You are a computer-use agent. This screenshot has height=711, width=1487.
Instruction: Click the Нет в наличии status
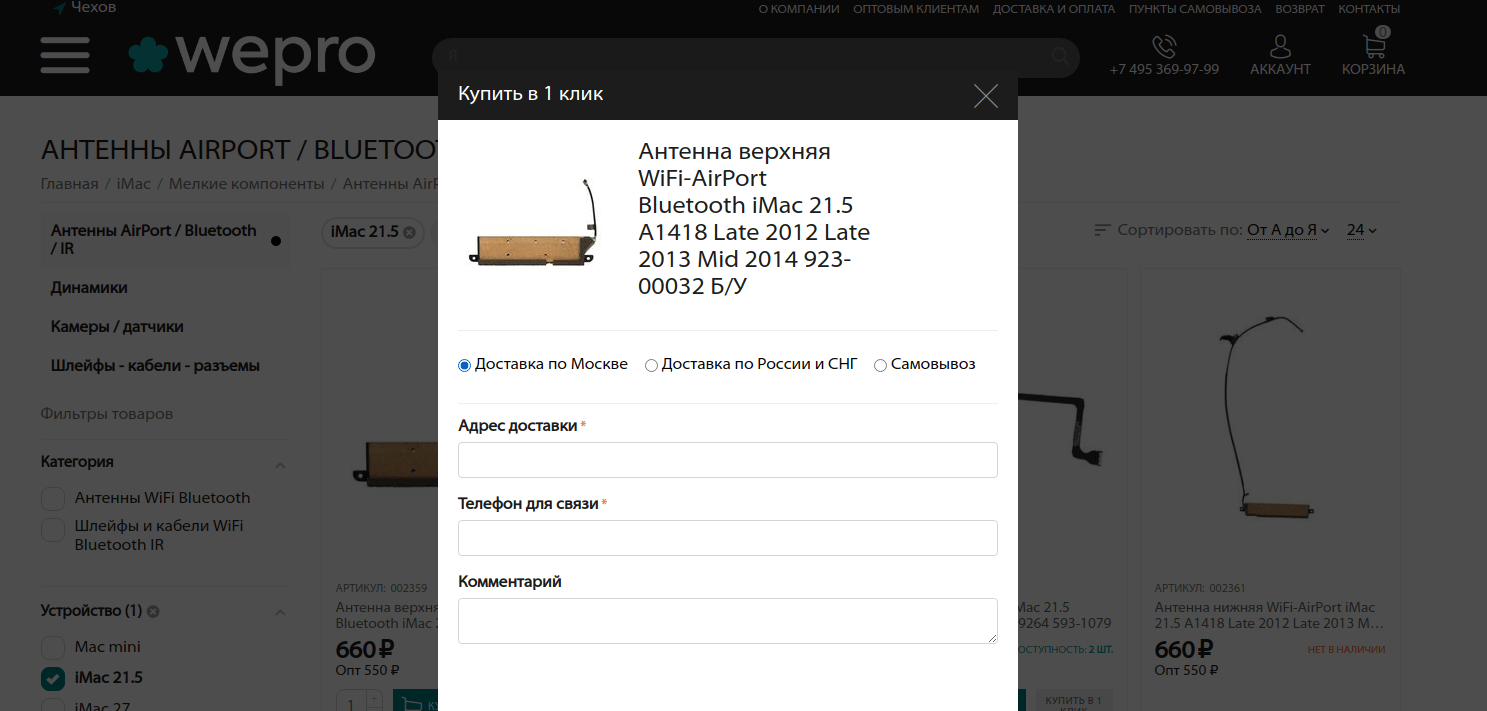point(1346,650)
